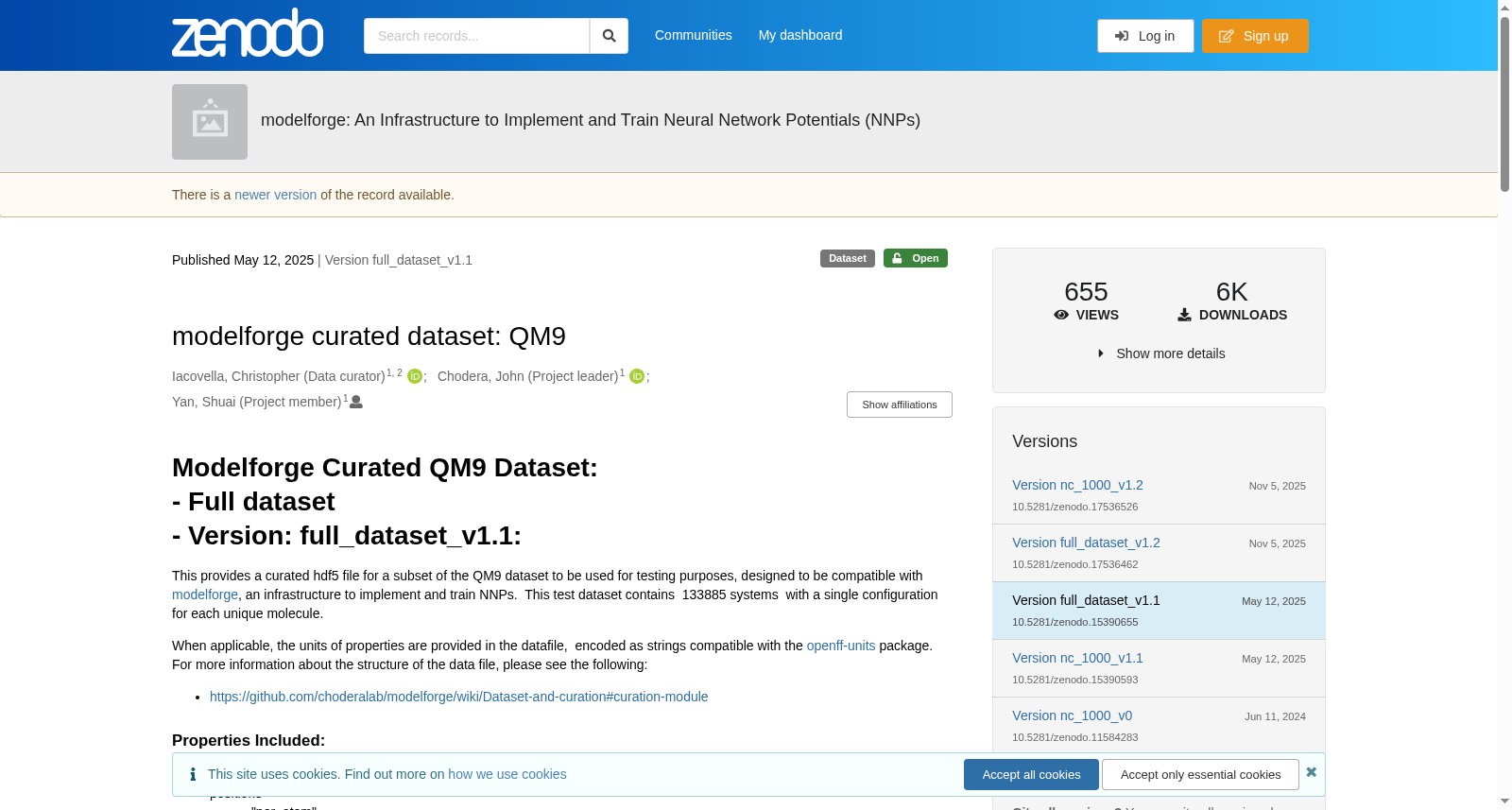Viewport: 1512px width, 810px height.
Task: Open the Communities menu item
Action: [x=694, y=35]
